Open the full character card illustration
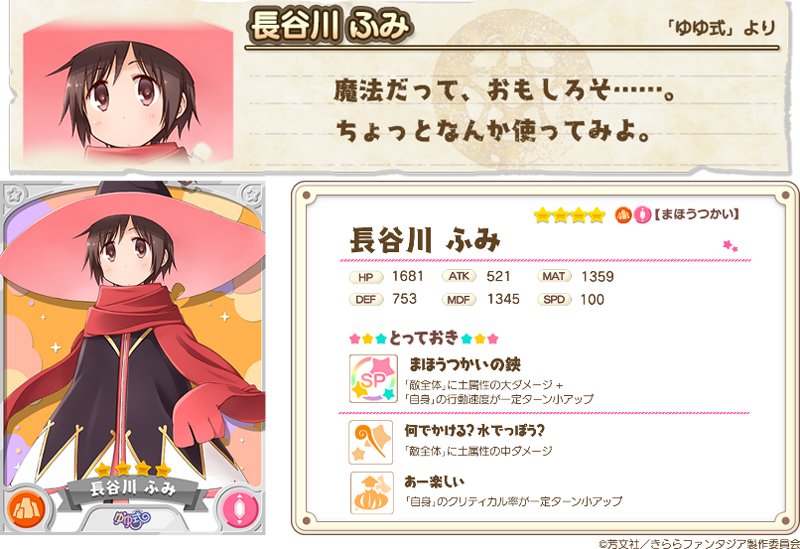Screen dimensions: 800x549 click(133, 357)
